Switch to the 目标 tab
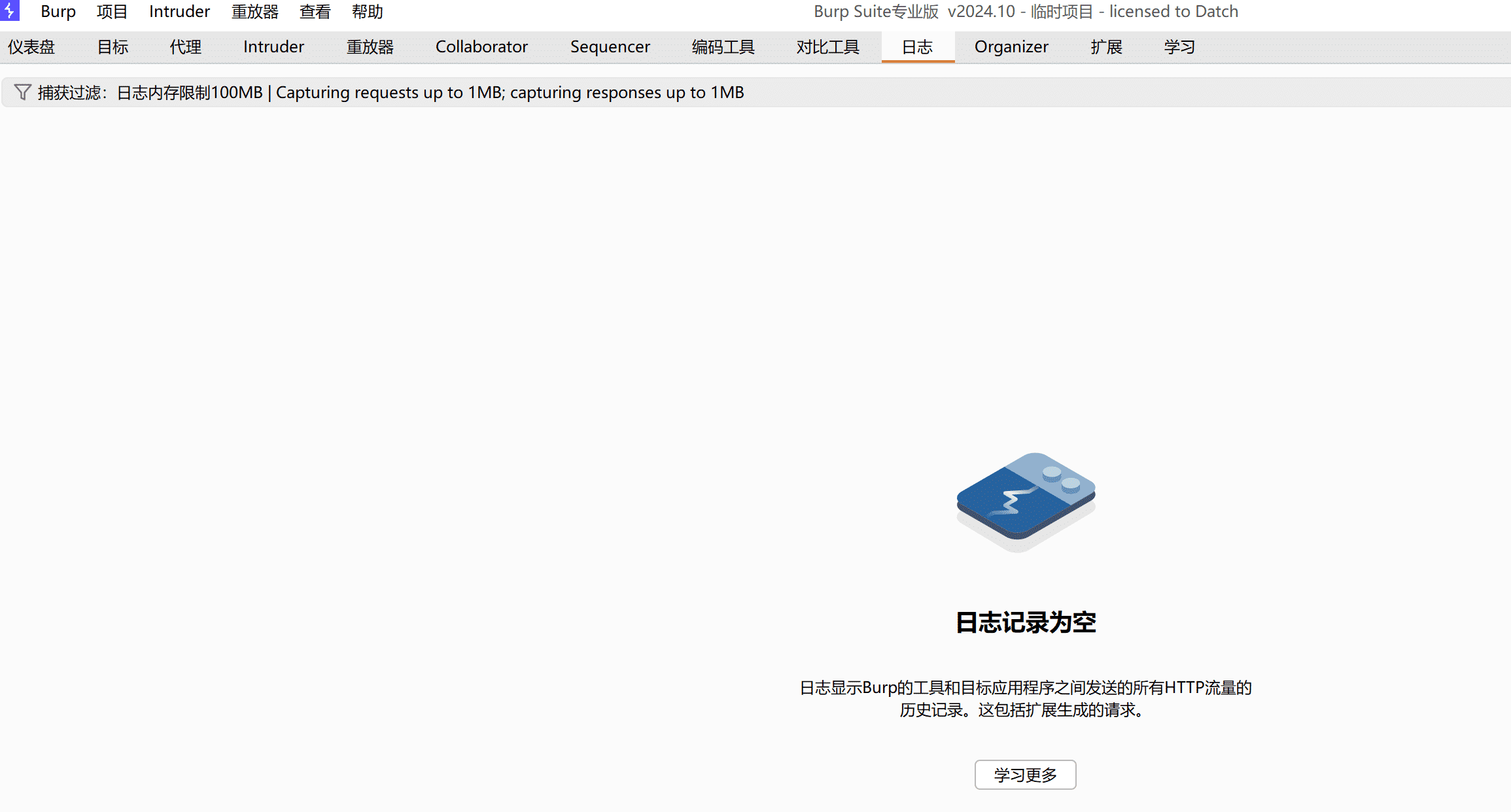This screenshot has width=1511, height=812. pyautogui.click(x=113, y=47)
